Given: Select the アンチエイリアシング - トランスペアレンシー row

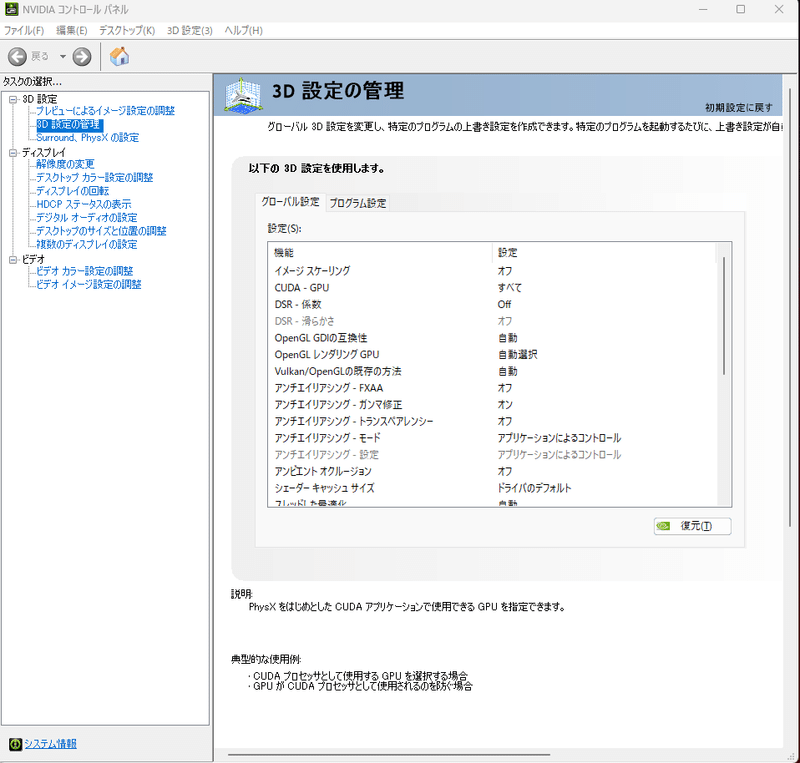Looking at the screenshot, I should coord(492,422).
